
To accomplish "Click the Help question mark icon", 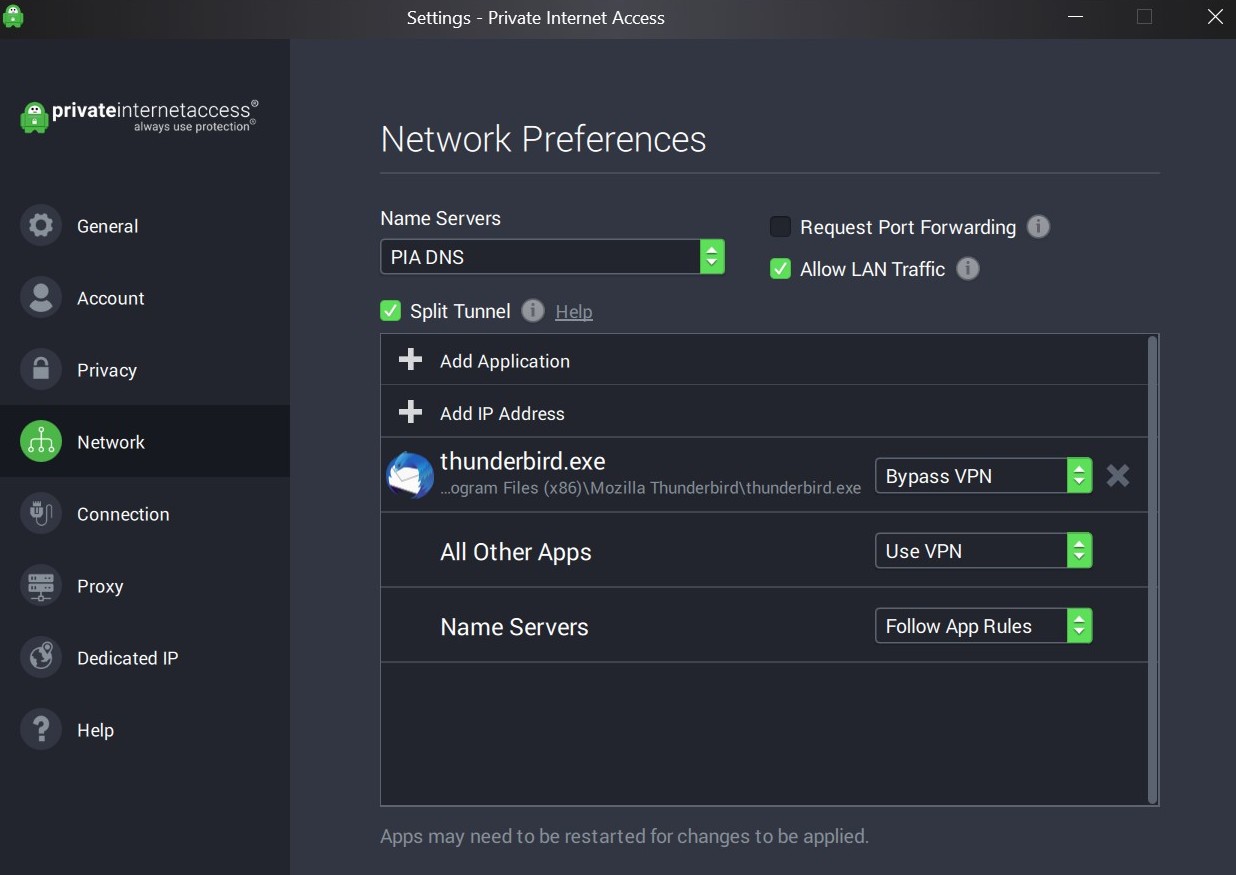I will [x=41, y=730].
